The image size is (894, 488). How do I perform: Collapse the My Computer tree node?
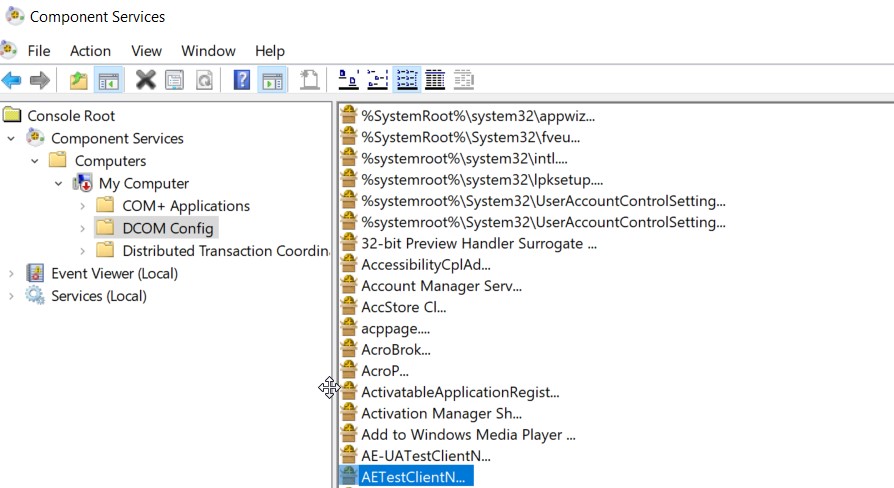pyautogui.click(x=59, y=184)
